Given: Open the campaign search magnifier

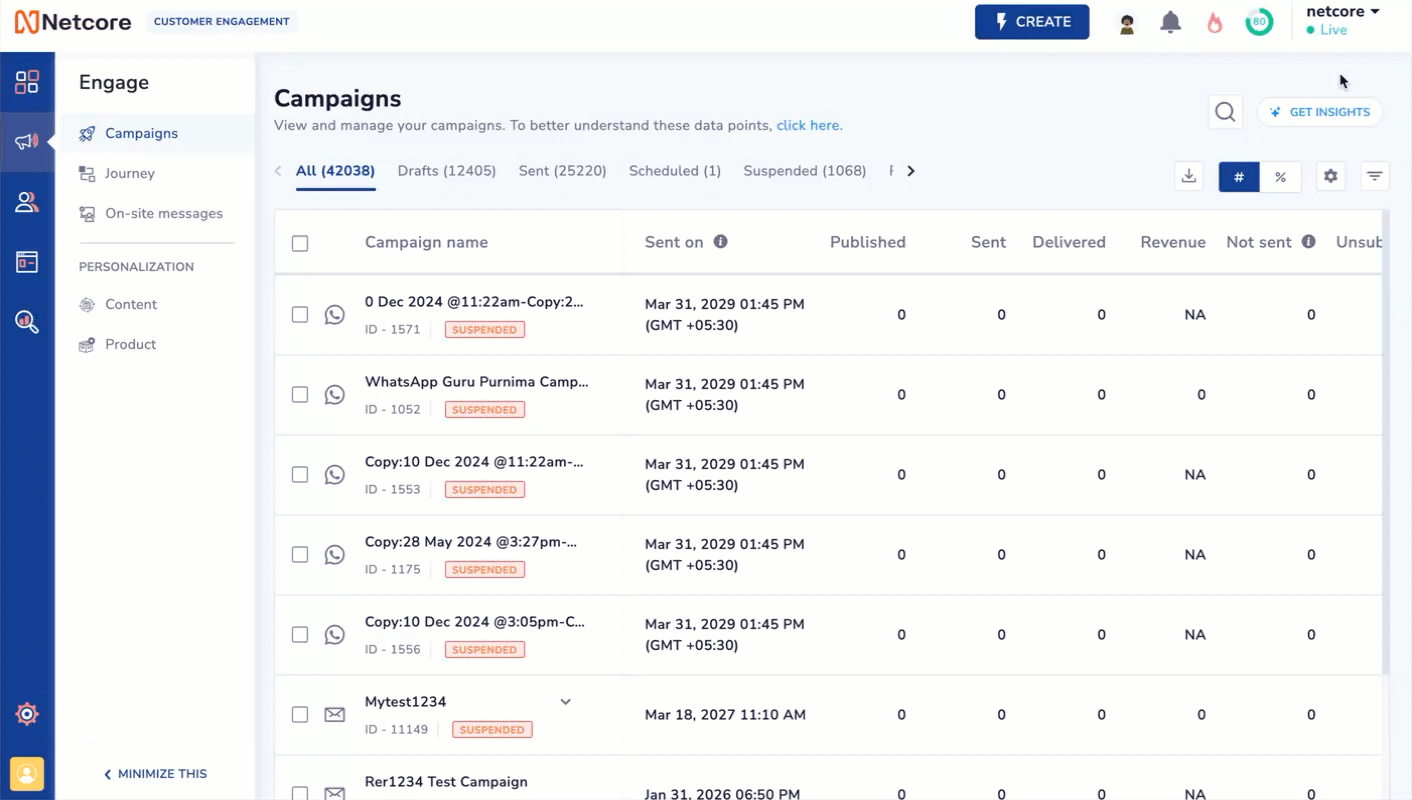Looking at the screenshot, I should [1225, 112].
